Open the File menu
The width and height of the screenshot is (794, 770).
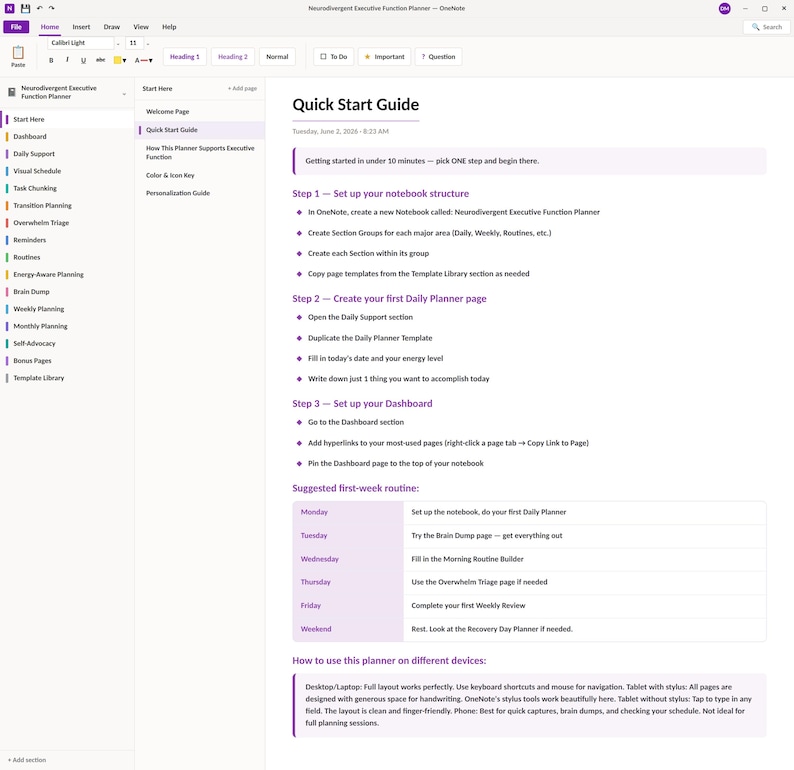[16, 27]
